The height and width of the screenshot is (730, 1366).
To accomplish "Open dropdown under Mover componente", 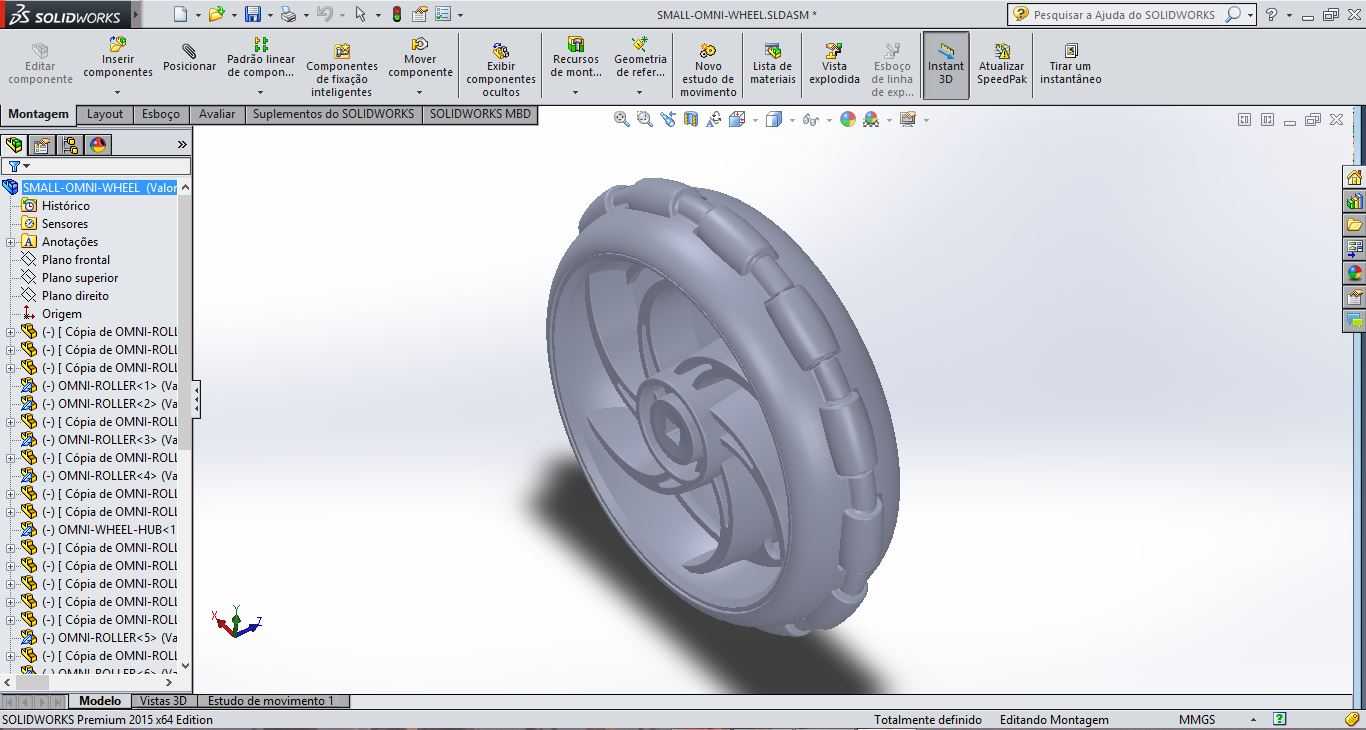I will point(420,92).
